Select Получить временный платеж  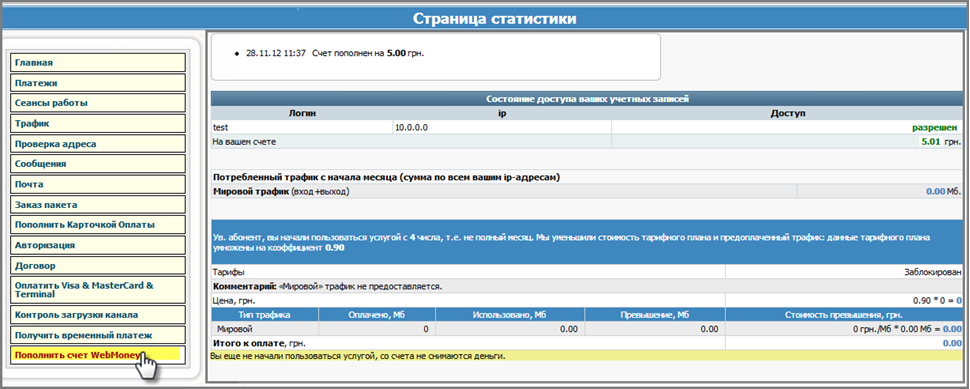pos(98,335)
